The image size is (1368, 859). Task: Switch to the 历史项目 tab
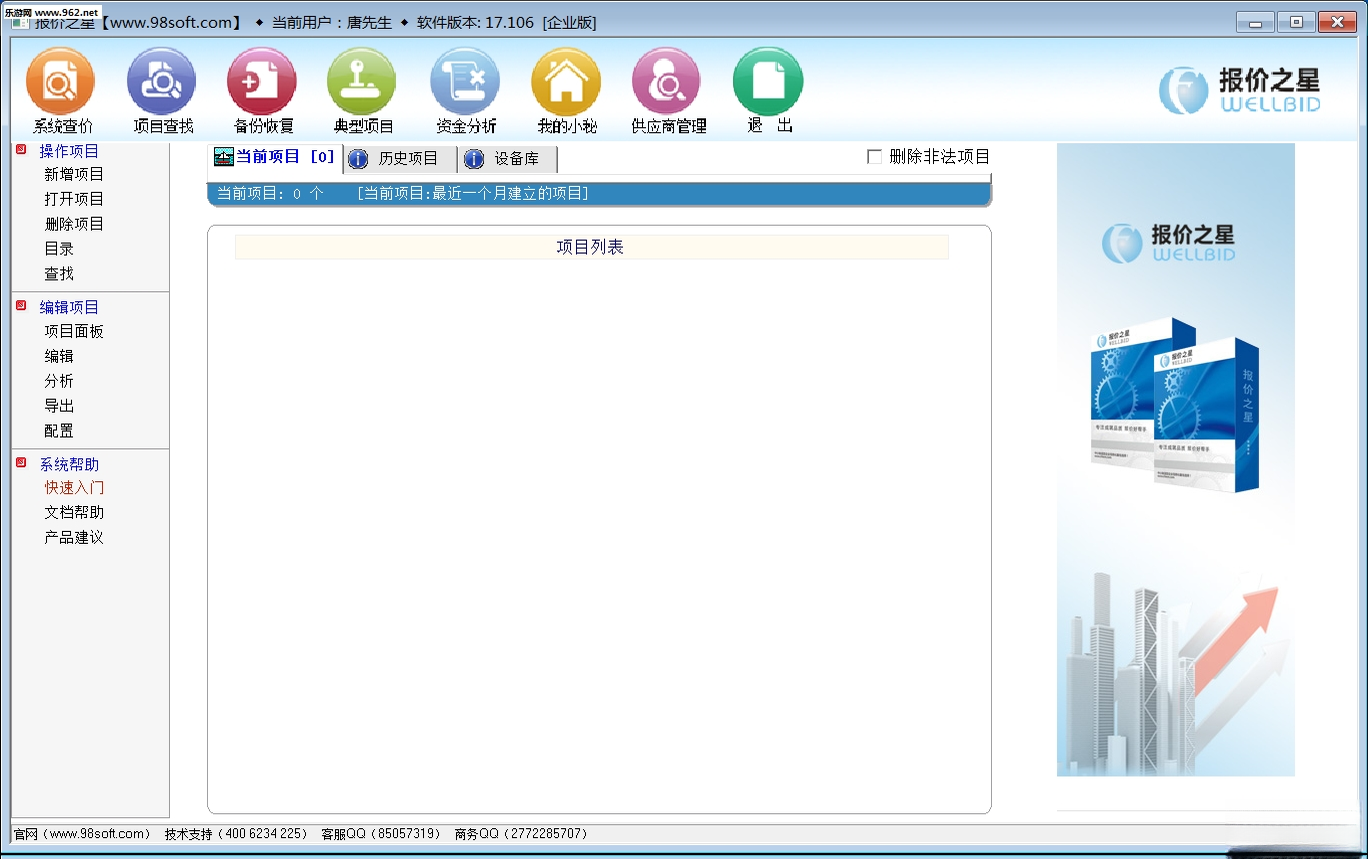click(x=400, y=159)
